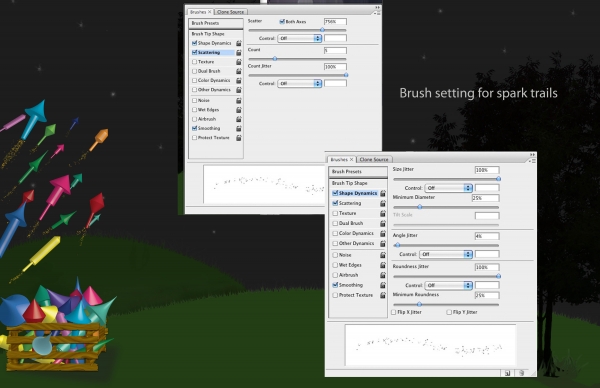Toggle the Both Axes checkbox
600x388 pixels.
coord(282,22)
